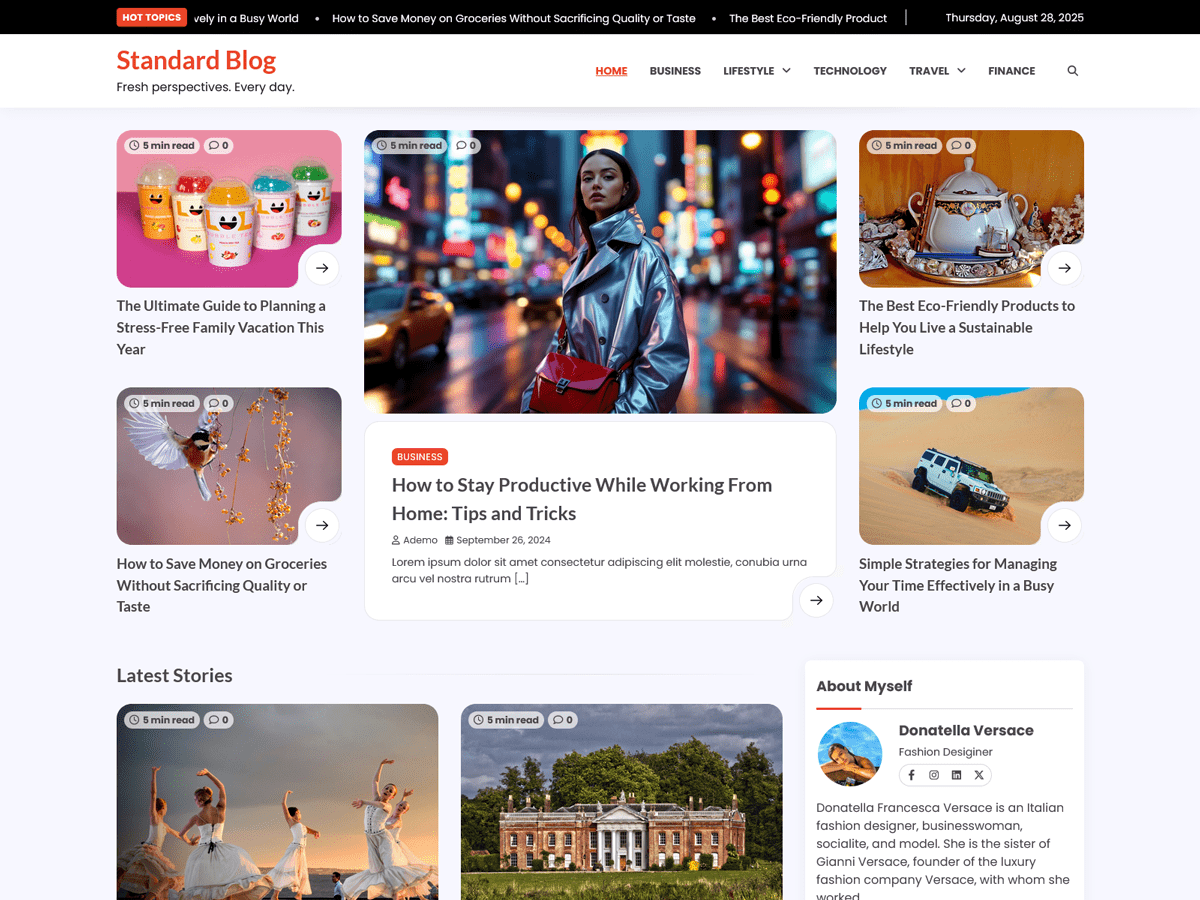
Task: Click the arrow on the vacation guide card
Action: click(321, 268)
